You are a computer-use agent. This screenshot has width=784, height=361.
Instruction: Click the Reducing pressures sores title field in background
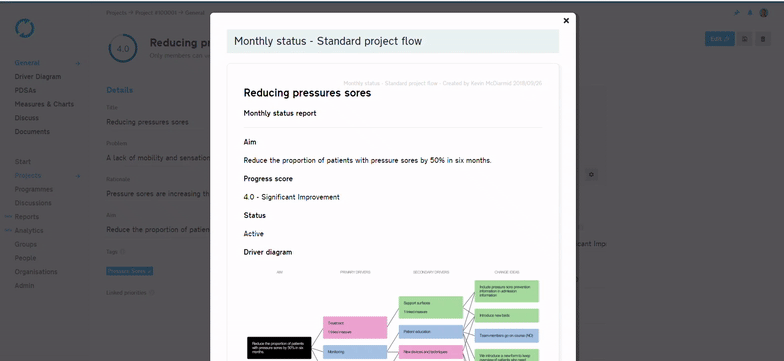click(x=148, y=122)
